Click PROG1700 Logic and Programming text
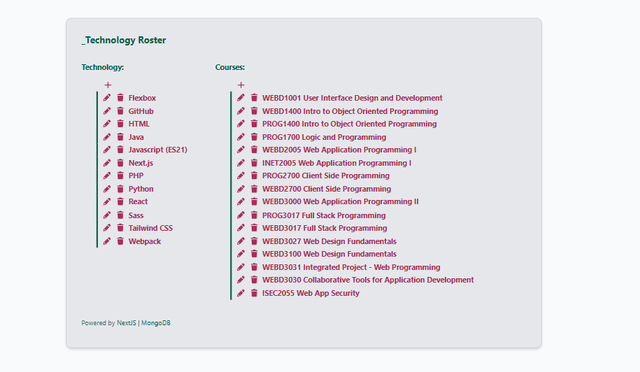640x372 pixels. [324, 137]
